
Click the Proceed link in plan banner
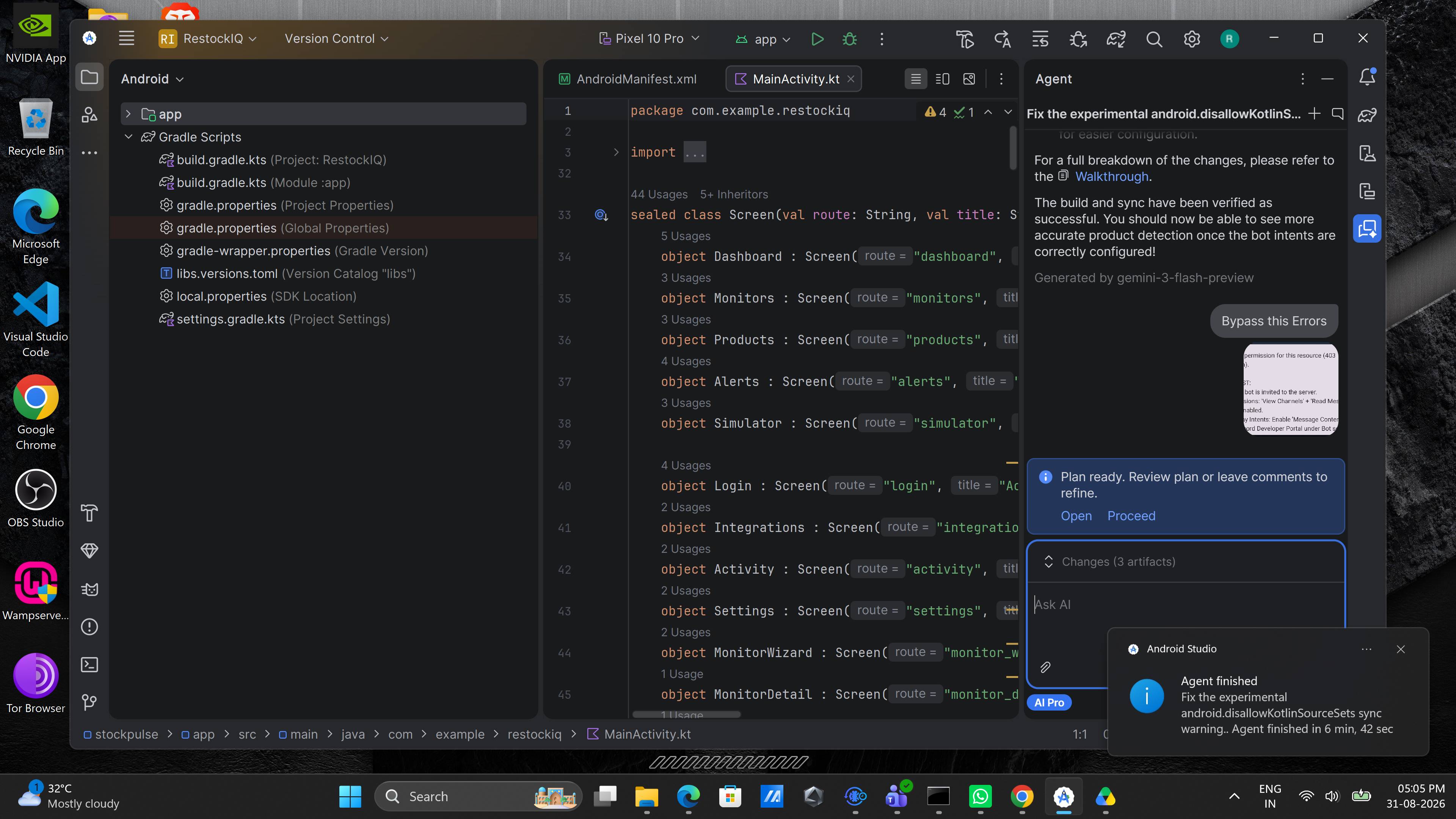(1131, 516)
